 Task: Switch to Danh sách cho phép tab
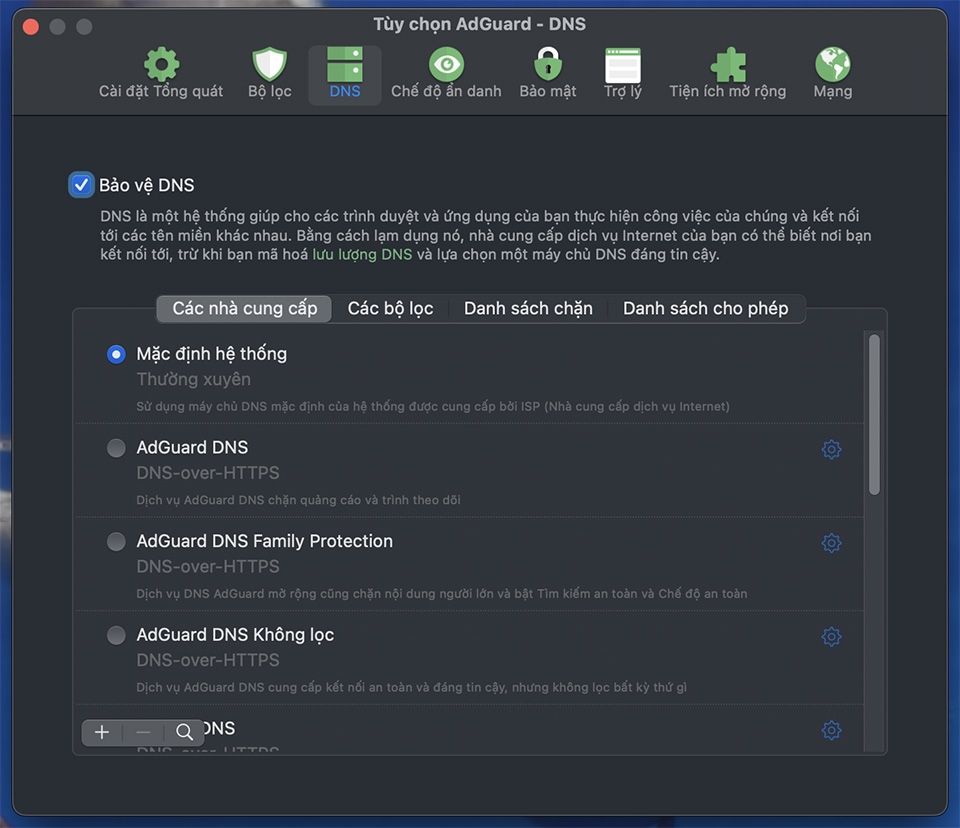tap(705, 309)
